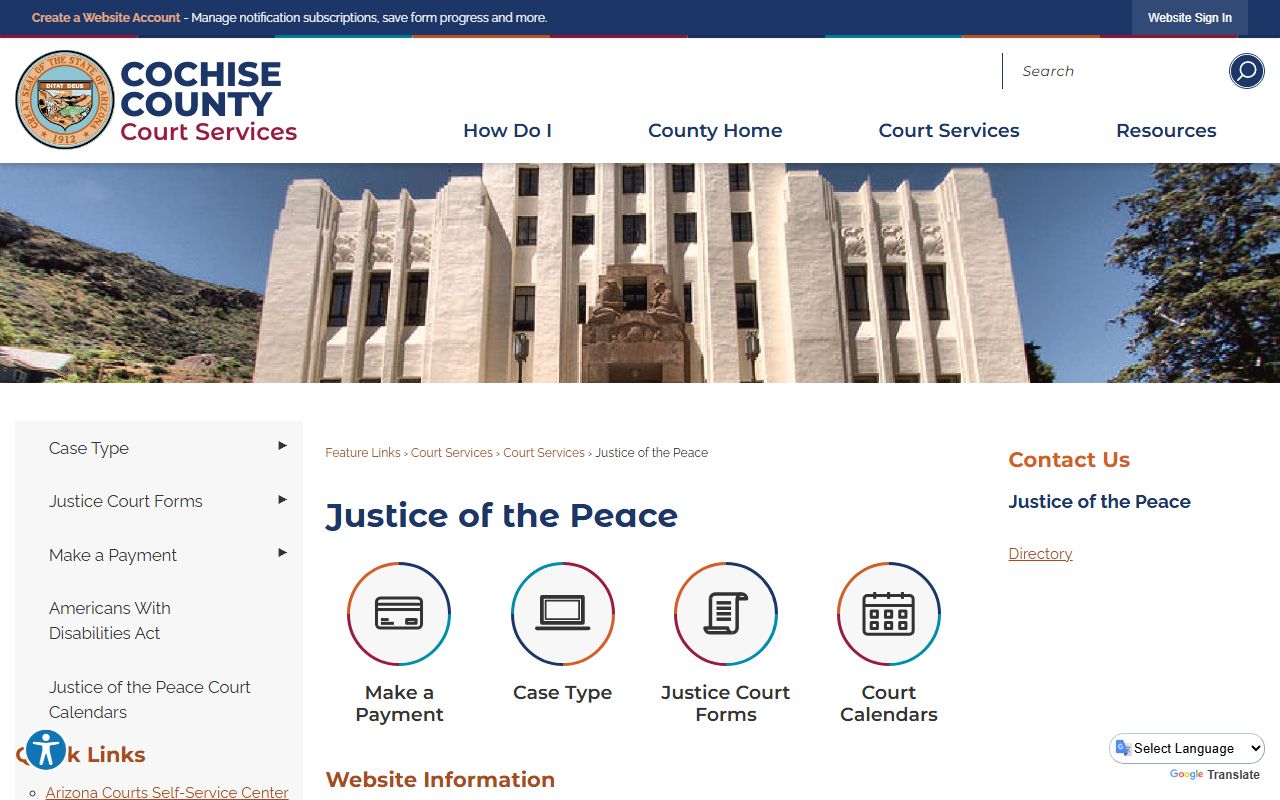Expand the Justice Court Forms sidebar arrow

283,499
